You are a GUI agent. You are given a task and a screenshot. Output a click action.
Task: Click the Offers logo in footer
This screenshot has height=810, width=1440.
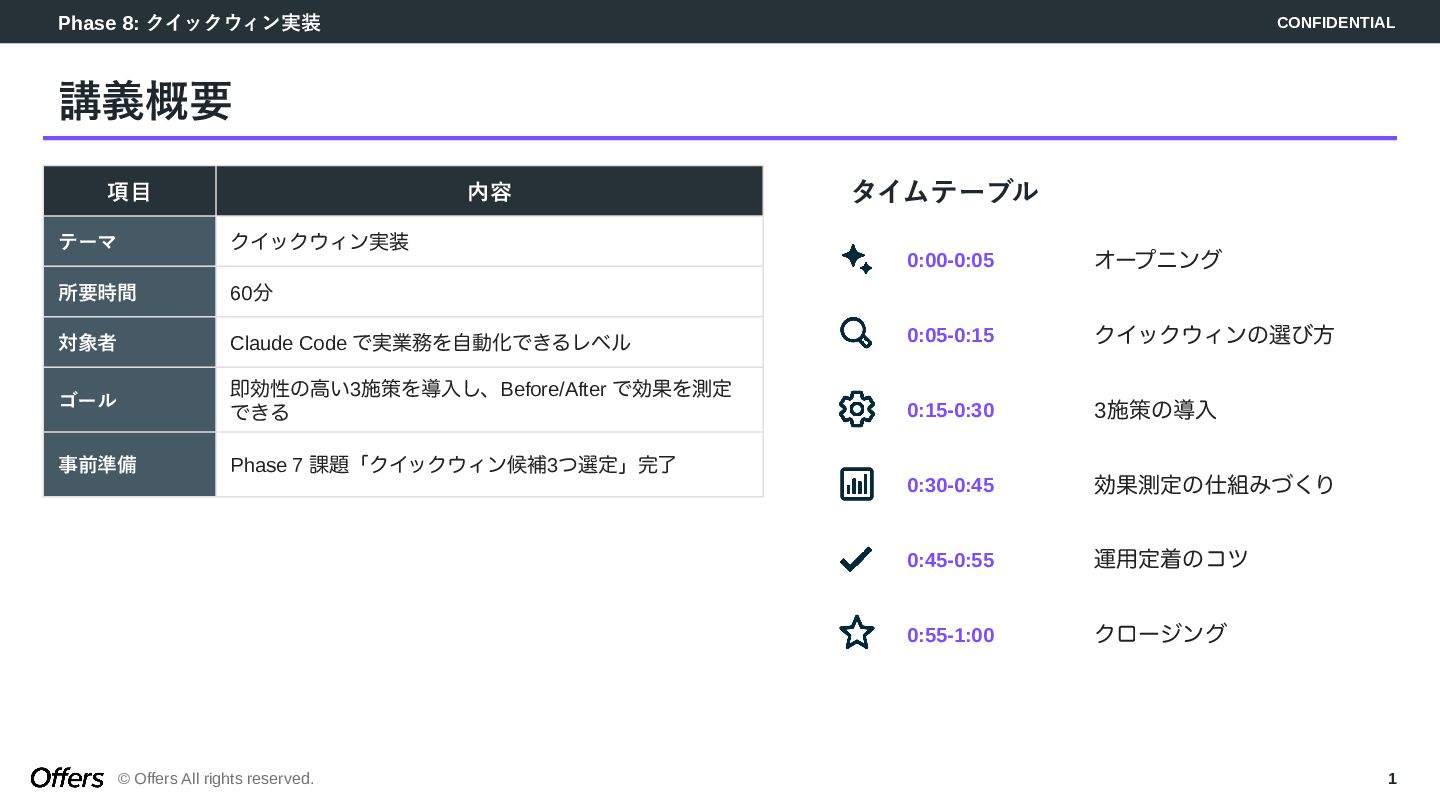[x=67, y=778]
